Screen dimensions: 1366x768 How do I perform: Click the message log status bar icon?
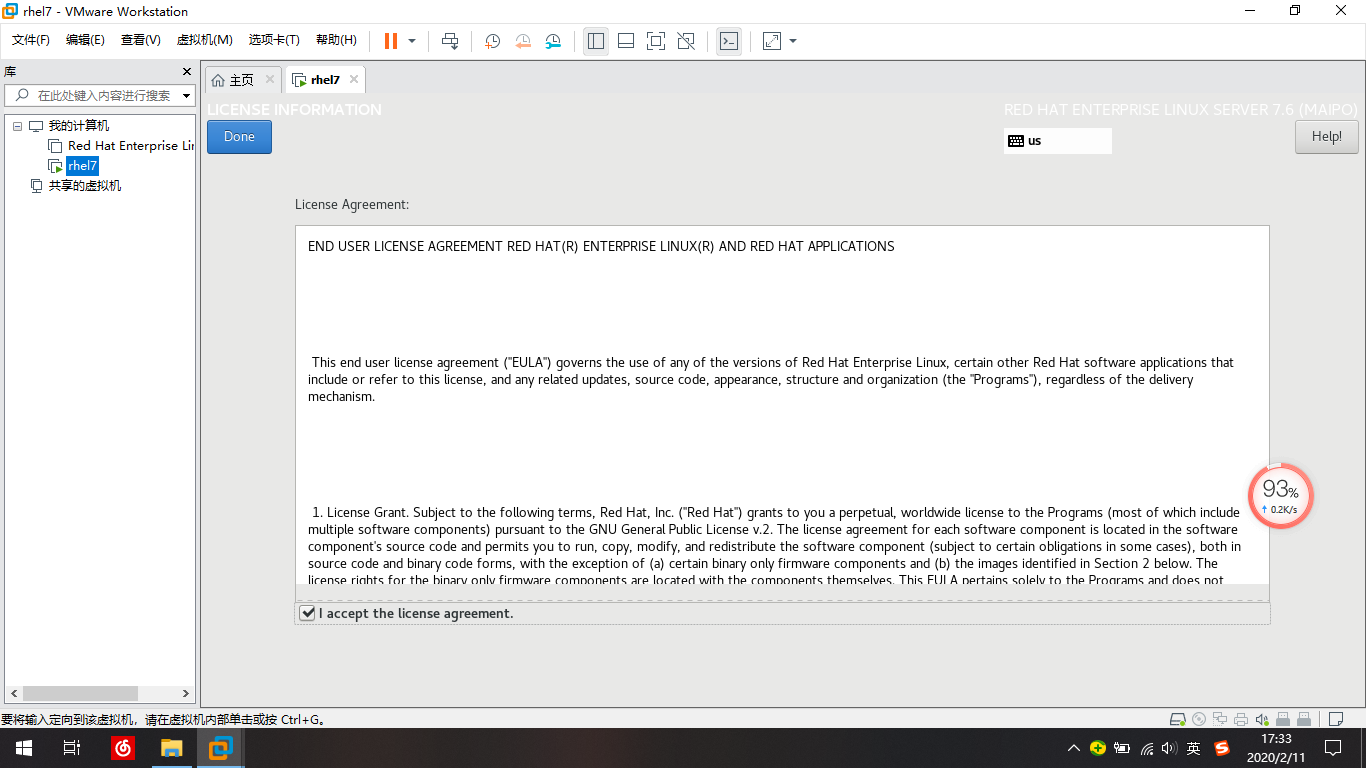(1335, 719)
